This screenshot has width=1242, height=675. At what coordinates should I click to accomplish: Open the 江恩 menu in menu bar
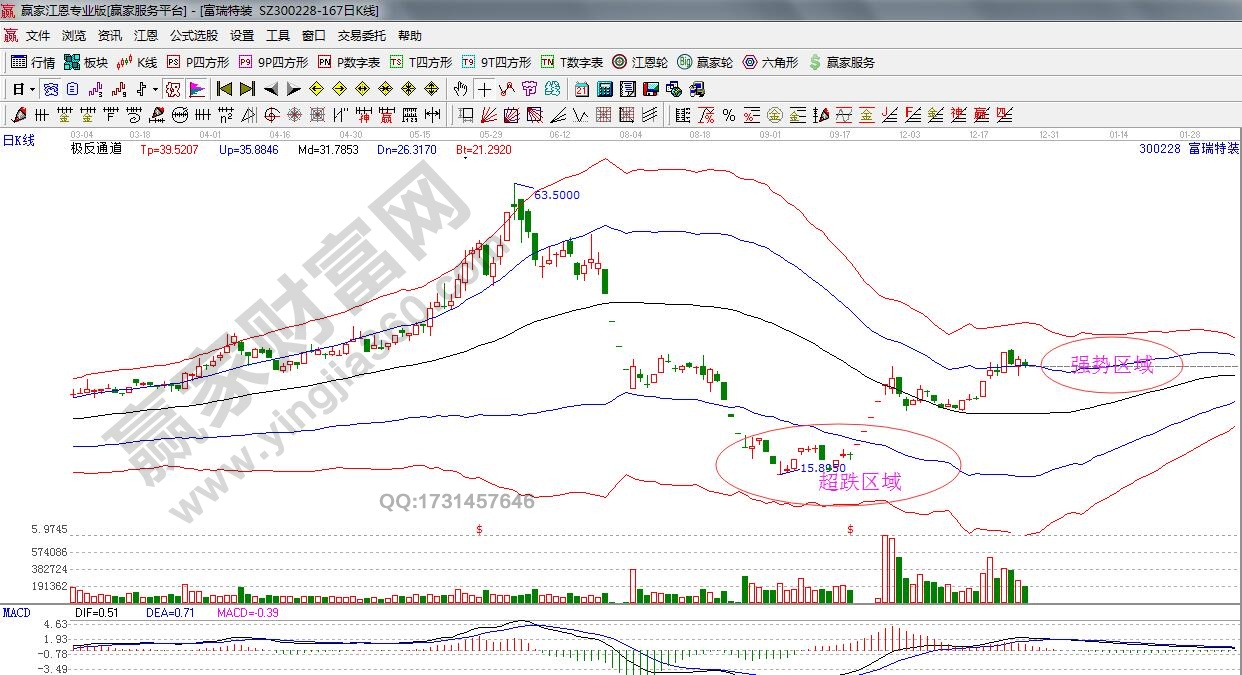tap(146, 36)
